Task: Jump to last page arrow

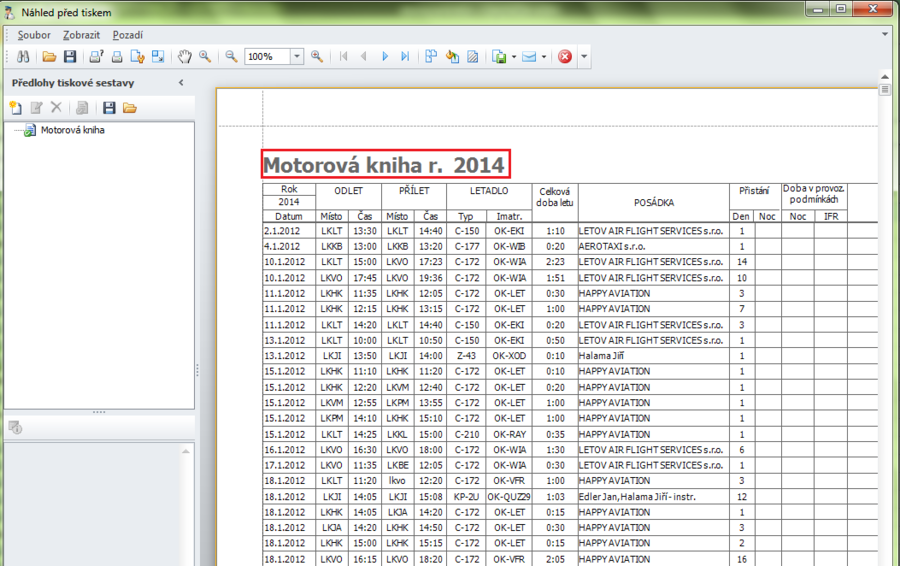Action: (x=405, y=57)
